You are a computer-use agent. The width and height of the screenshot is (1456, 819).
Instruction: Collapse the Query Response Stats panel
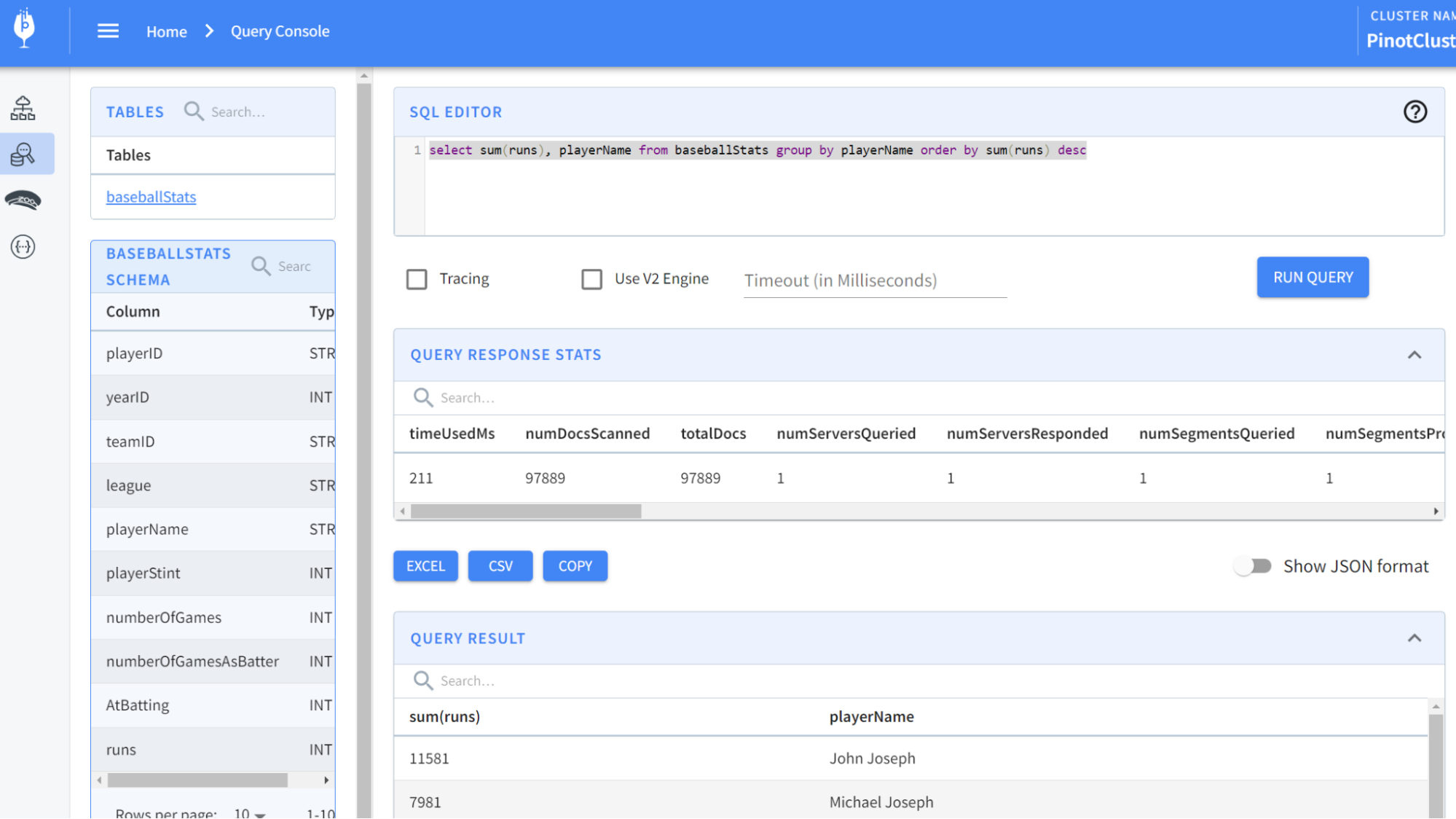tap(1414, 355)
